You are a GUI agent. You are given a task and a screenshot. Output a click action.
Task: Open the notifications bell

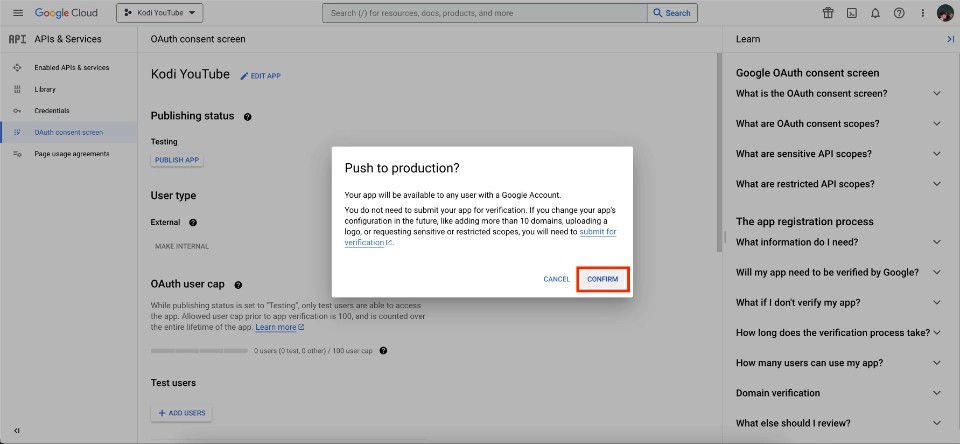(x=875, y=13)
